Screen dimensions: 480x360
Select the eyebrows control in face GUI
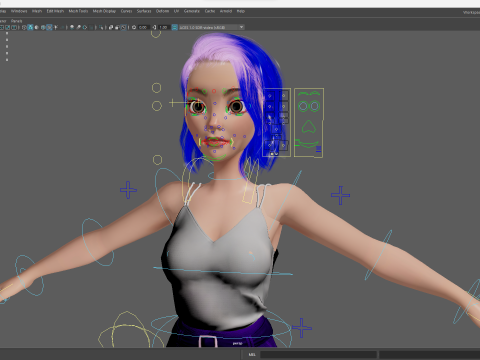point(309,93)
